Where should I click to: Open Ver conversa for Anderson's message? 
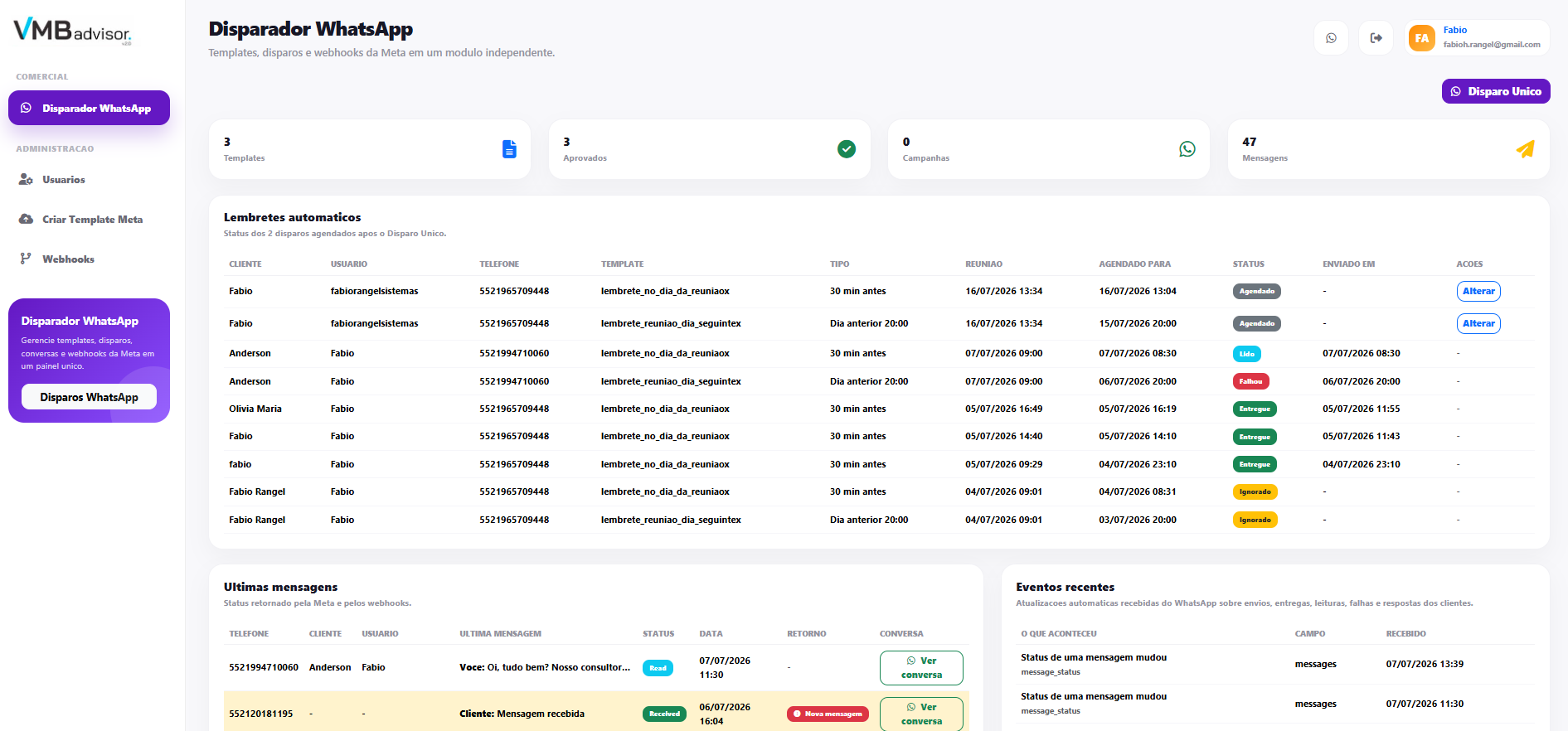point(921,668)
